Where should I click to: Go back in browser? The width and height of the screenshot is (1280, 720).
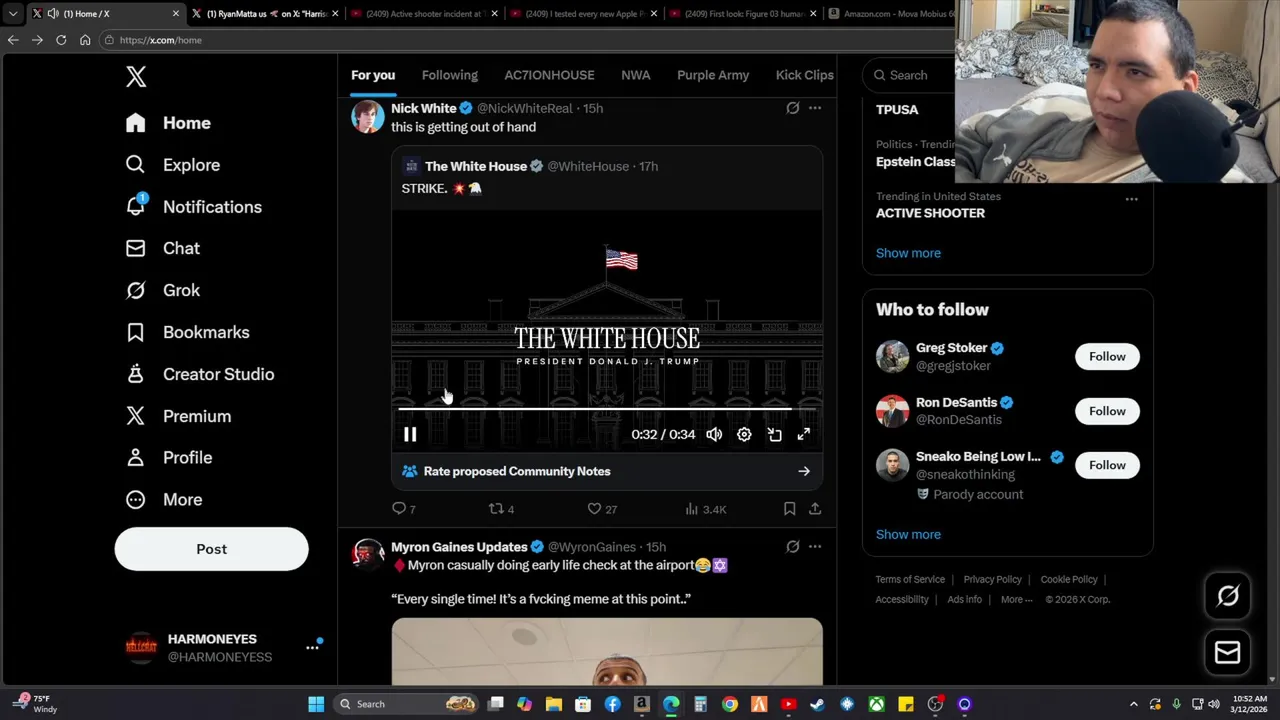[x=13, y=40]
